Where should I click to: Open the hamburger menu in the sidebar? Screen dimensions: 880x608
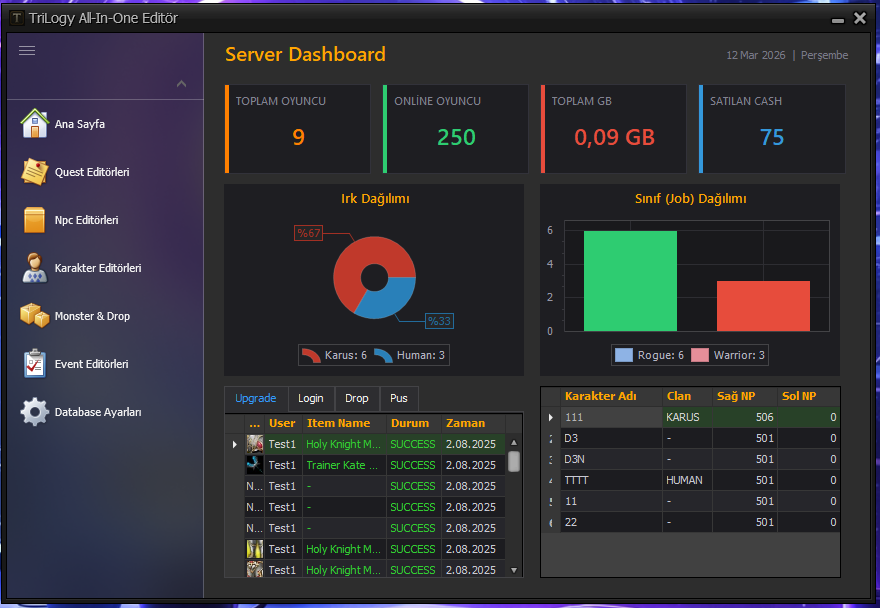pyautogui.click(x=27, y=51)
